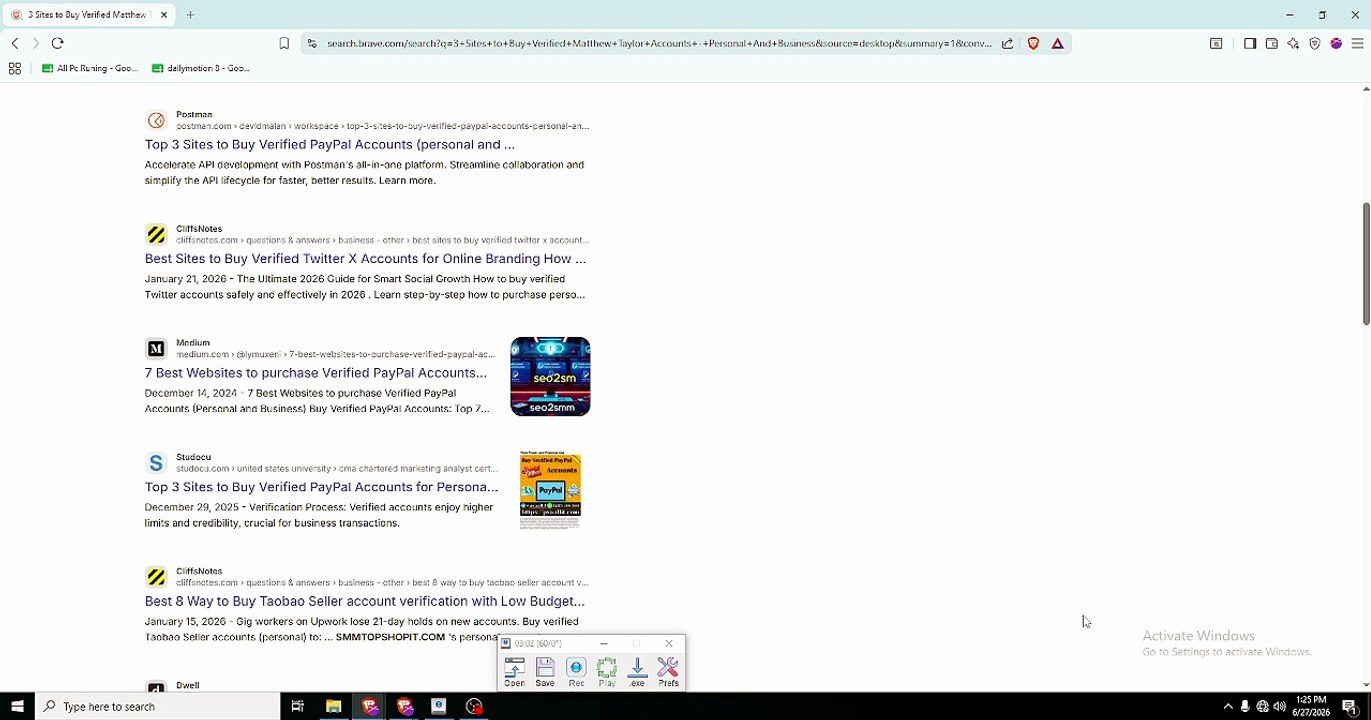Close the recorder window
Viewport: 1371px width, 720px height.
coord(669,644)
